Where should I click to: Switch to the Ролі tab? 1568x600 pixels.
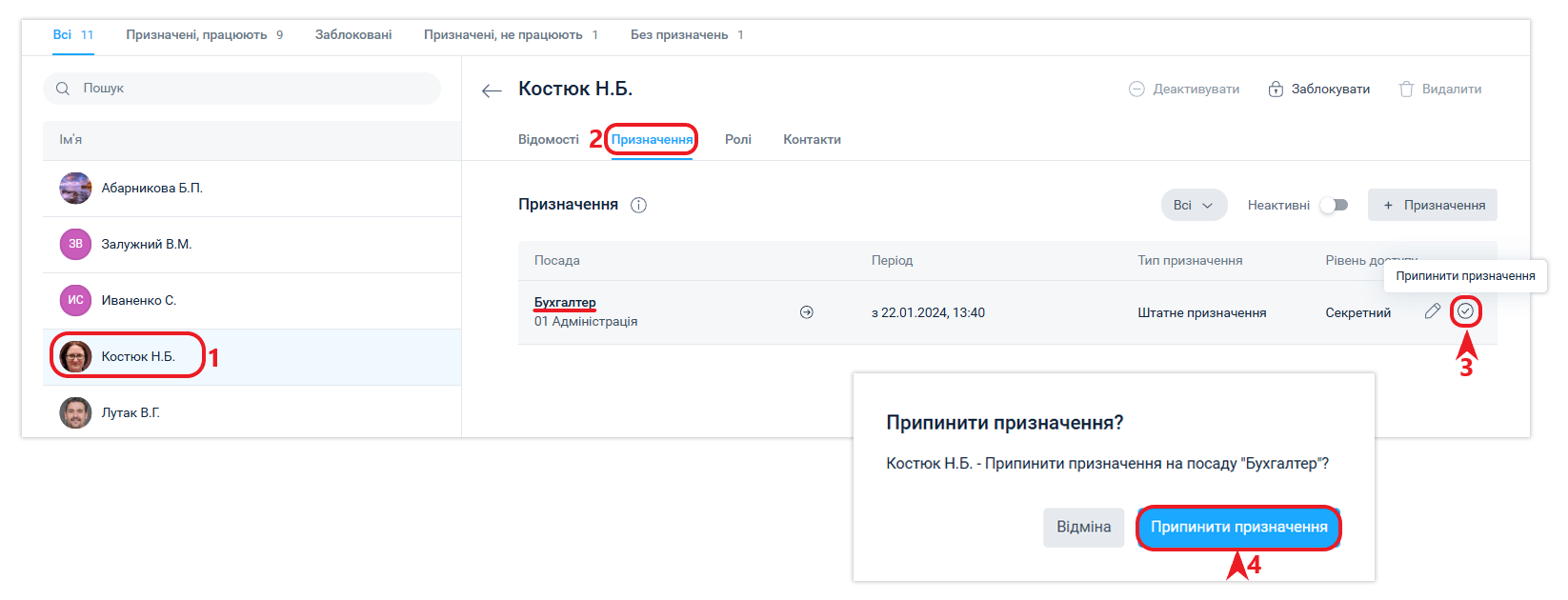(x=737, y=140)
